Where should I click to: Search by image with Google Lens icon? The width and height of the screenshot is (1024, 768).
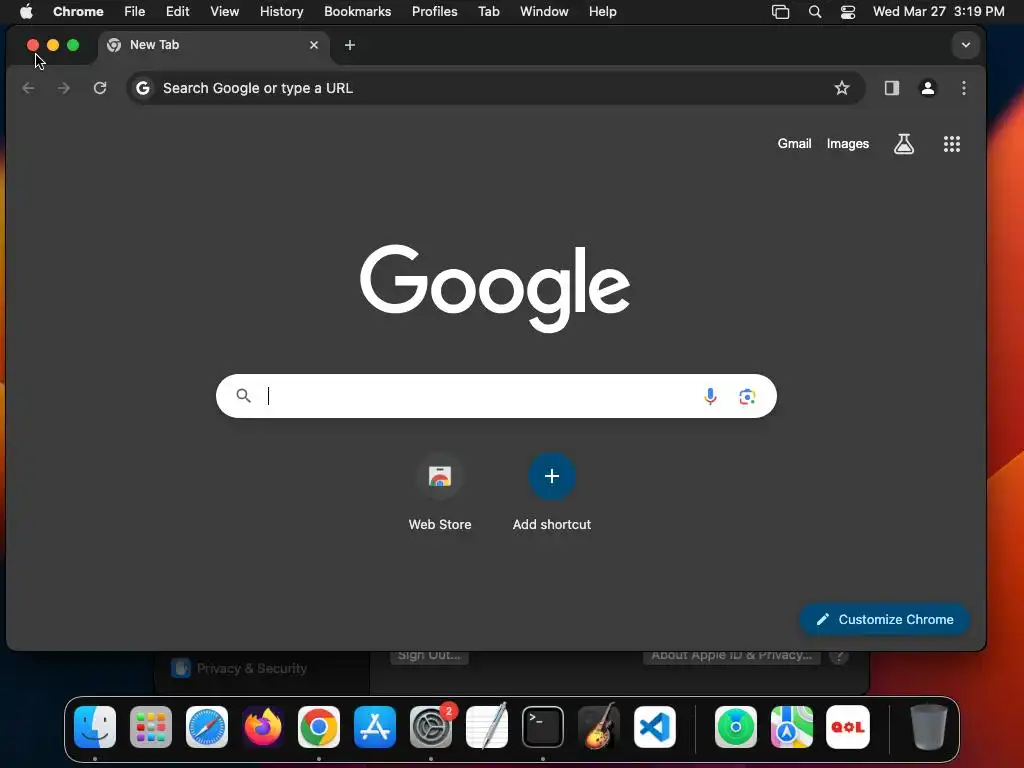coord(747,396)
